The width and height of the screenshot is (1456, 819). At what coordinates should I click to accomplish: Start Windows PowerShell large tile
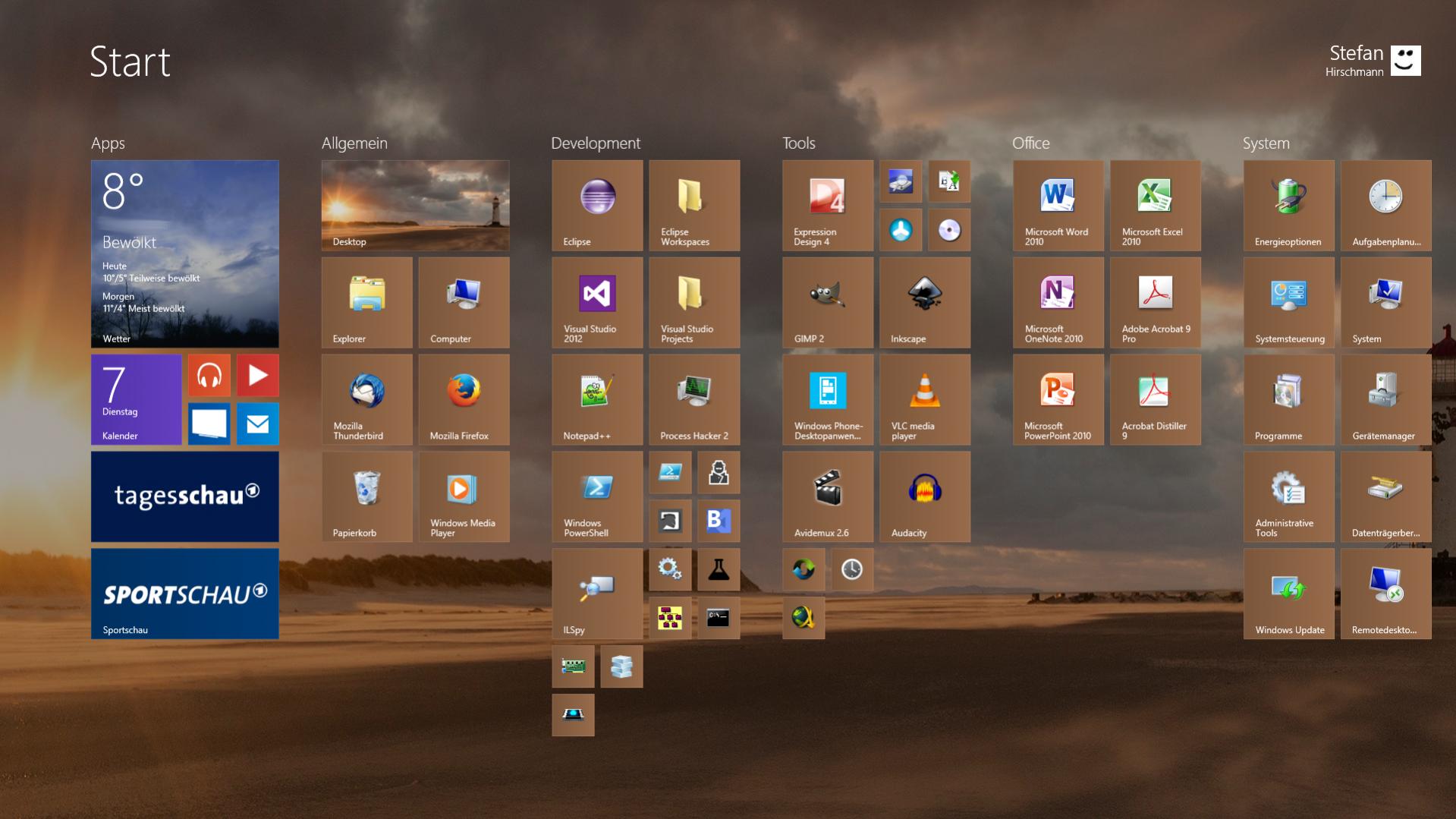[x=598, y=496]
